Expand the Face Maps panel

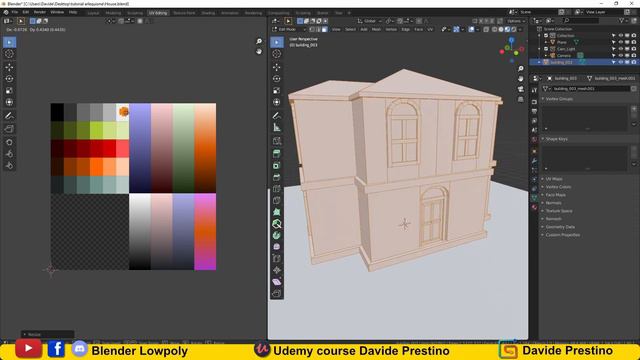556,195
